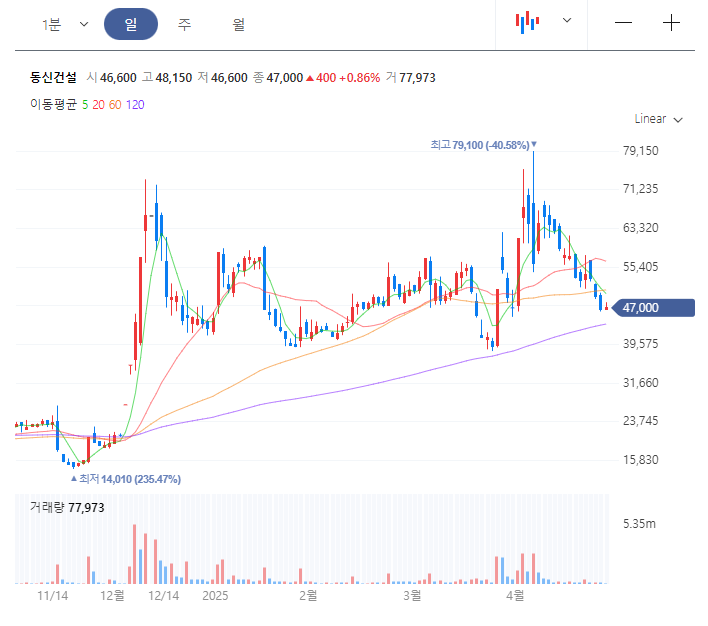Click the 12/14 date axis label
Screen dimensions: 708x626
(163, 596)
